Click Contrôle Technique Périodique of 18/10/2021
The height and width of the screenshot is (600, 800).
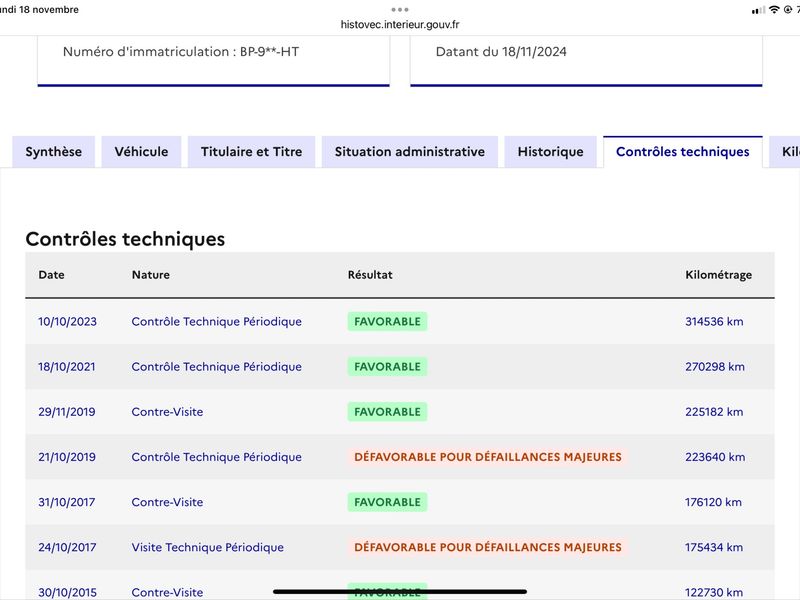[x=216, y=367]
